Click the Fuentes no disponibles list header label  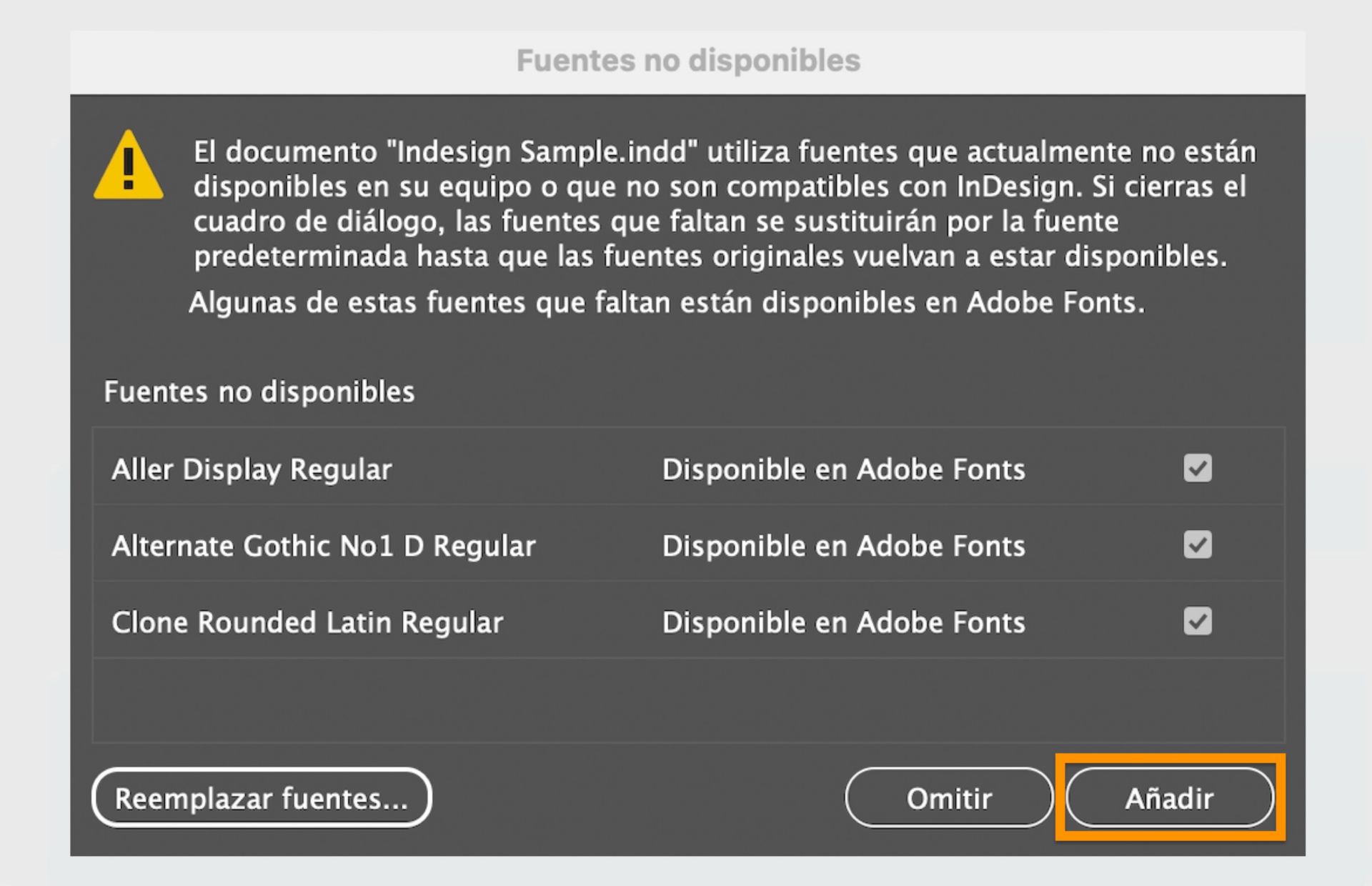coord(260,392)
